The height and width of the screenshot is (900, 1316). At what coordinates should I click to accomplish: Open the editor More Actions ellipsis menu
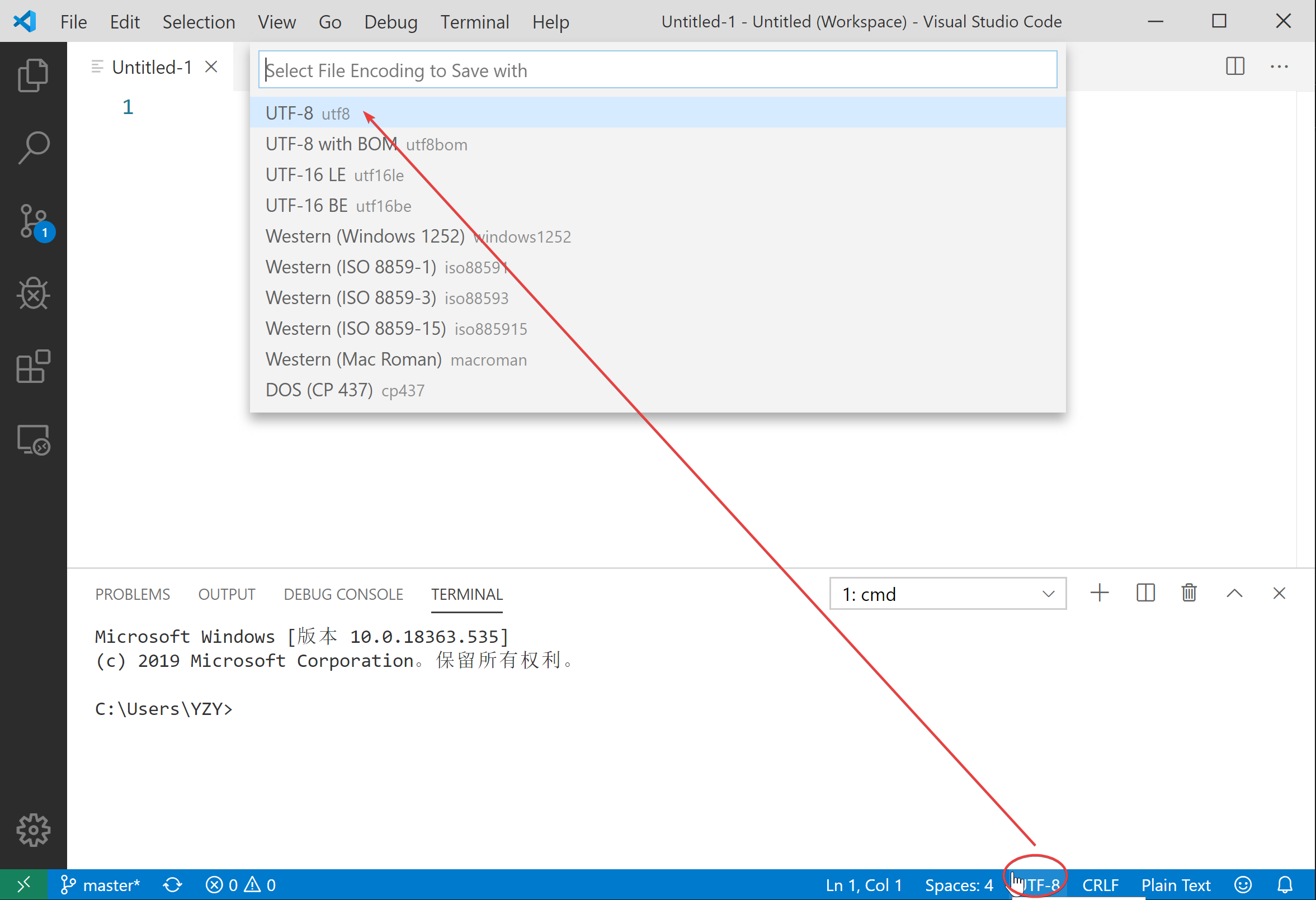tap(1279, 66)
